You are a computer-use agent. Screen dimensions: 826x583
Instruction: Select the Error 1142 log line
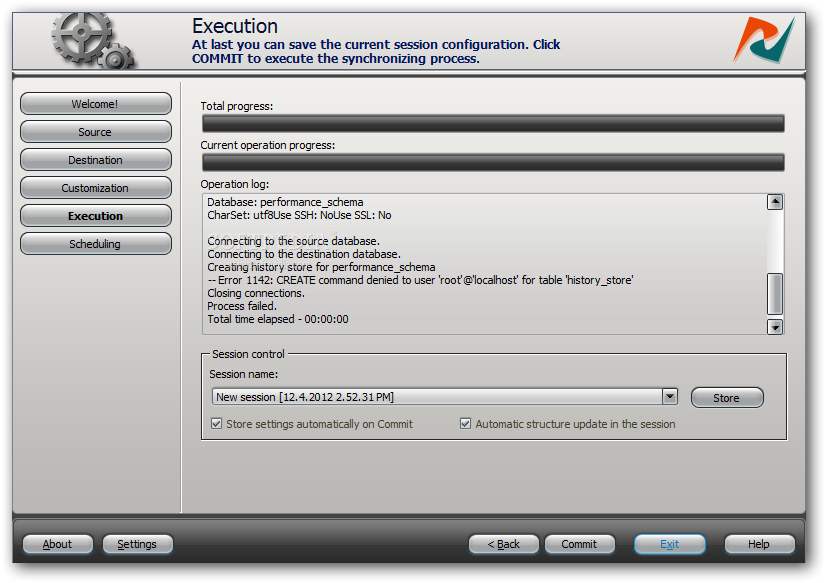(x=420, y=280)
